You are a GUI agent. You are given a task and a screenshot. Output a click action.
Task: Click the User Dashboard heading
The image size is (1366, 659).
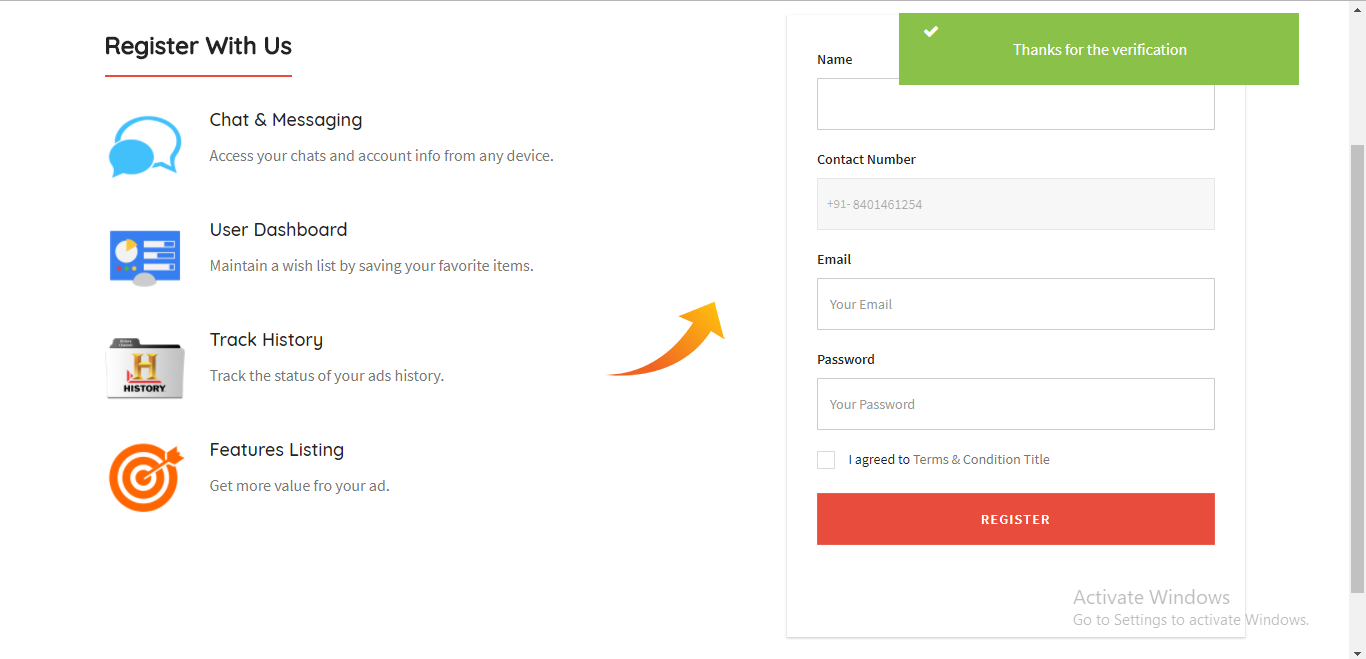(278, 230)
